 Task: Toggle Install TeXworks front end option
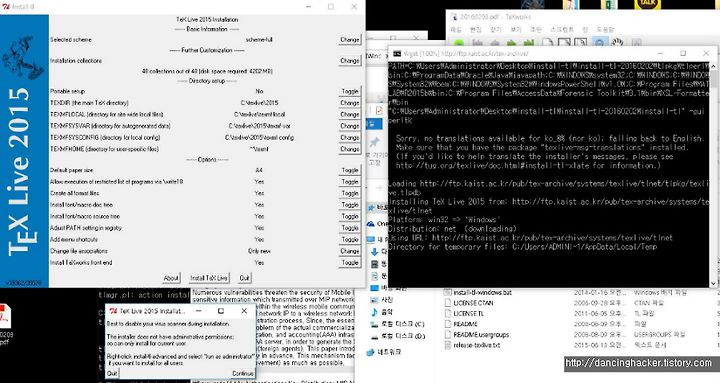(x=350, y=263)
